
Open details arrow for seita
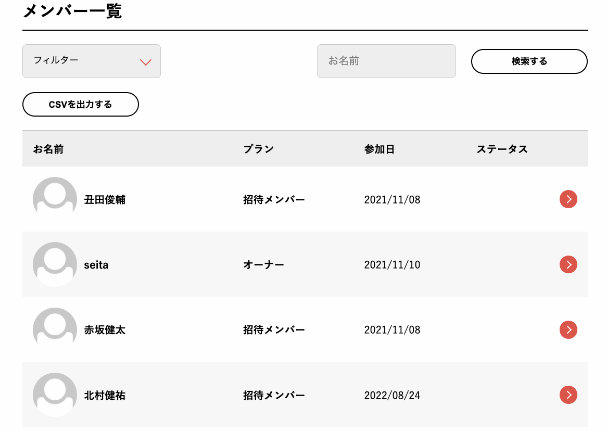coord(568,264)
